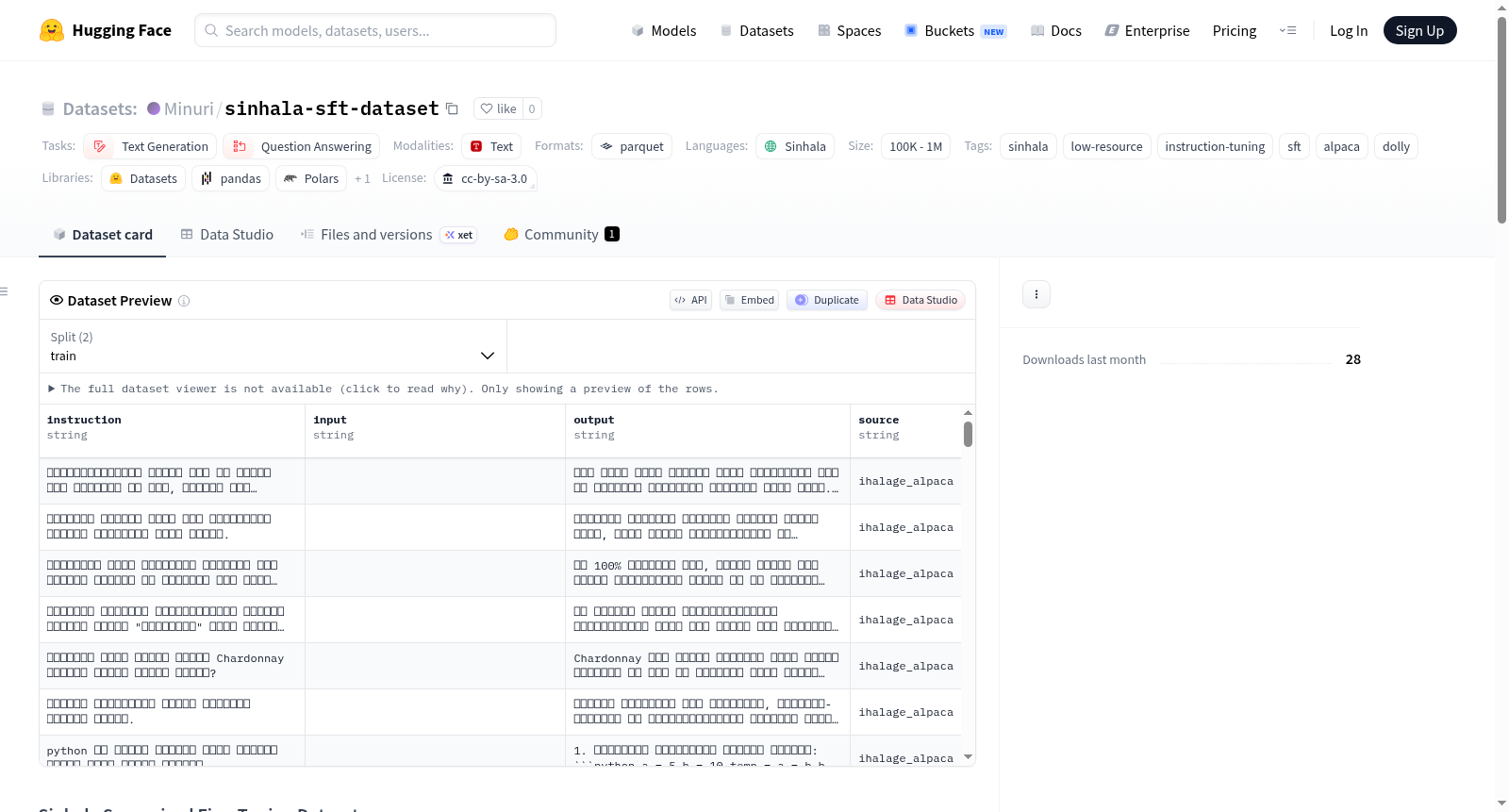This screenshot has width=1509, height=812.
Task: Open the Data Studio button in preview header
Action: [x=920, y=300]
